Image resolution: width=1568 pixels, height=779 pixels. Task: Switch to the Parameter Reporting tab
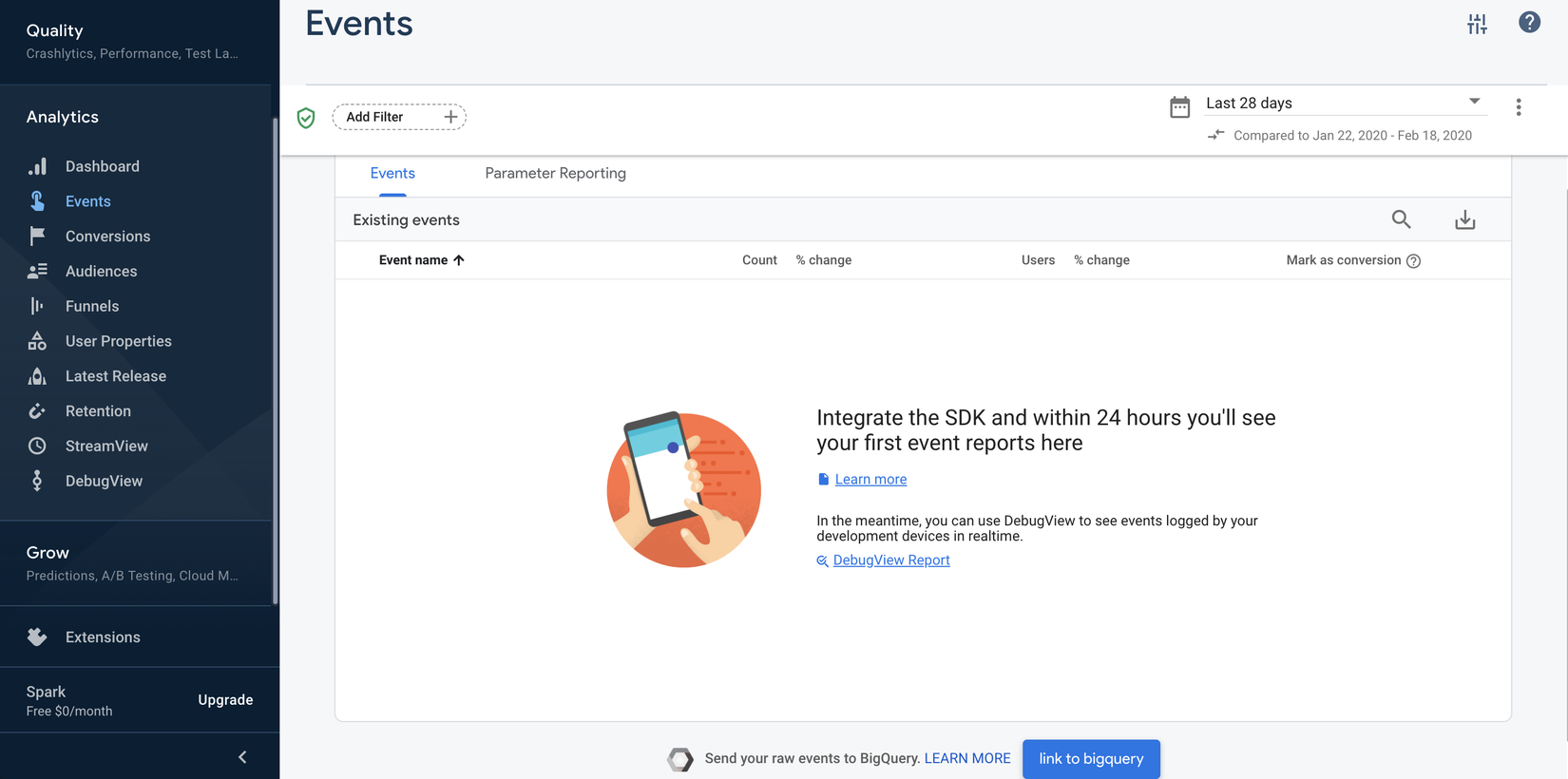(x=555, y=174)
